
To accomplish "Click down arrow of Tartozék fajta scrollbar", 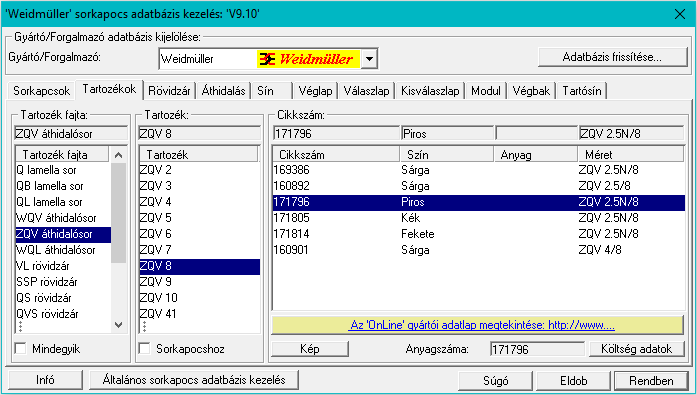I will 118,325.
